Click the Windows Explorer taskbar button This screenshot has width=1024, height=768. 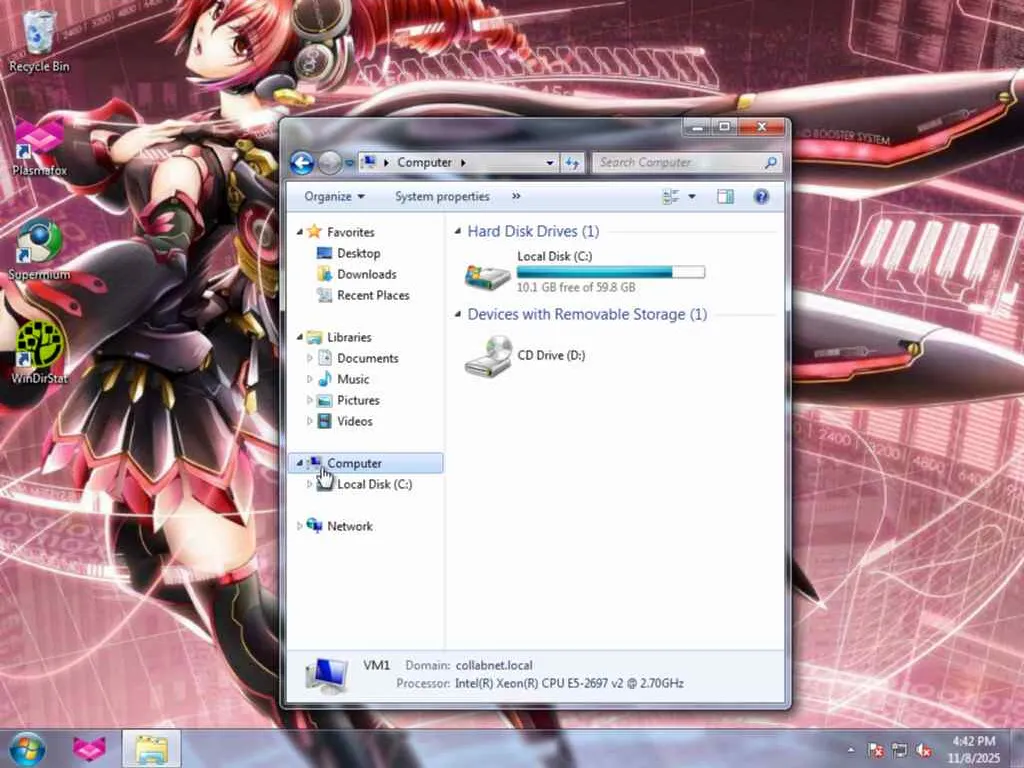coord(151,749)
